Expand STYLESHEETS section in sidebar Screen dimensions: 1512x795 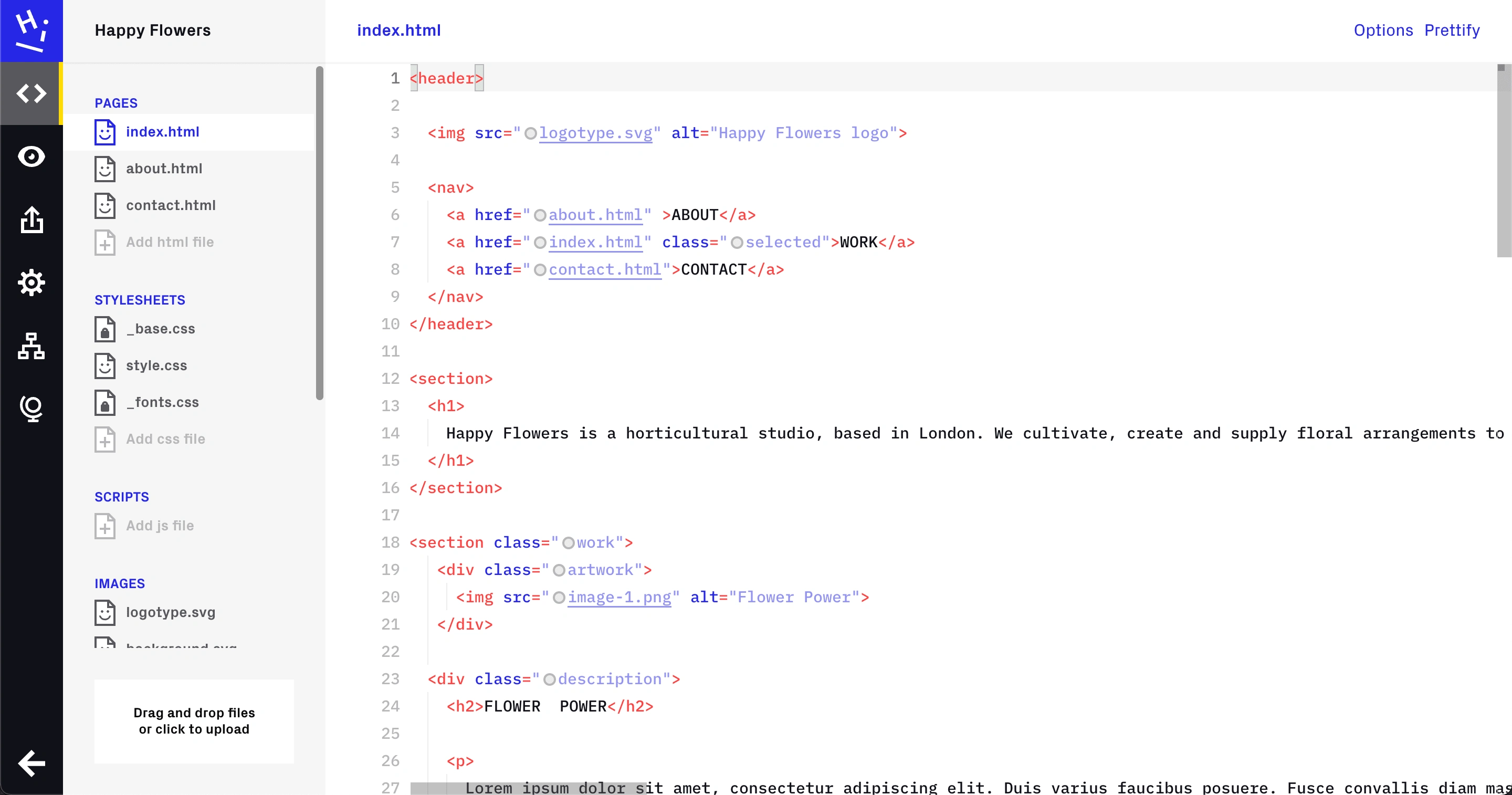139,299
